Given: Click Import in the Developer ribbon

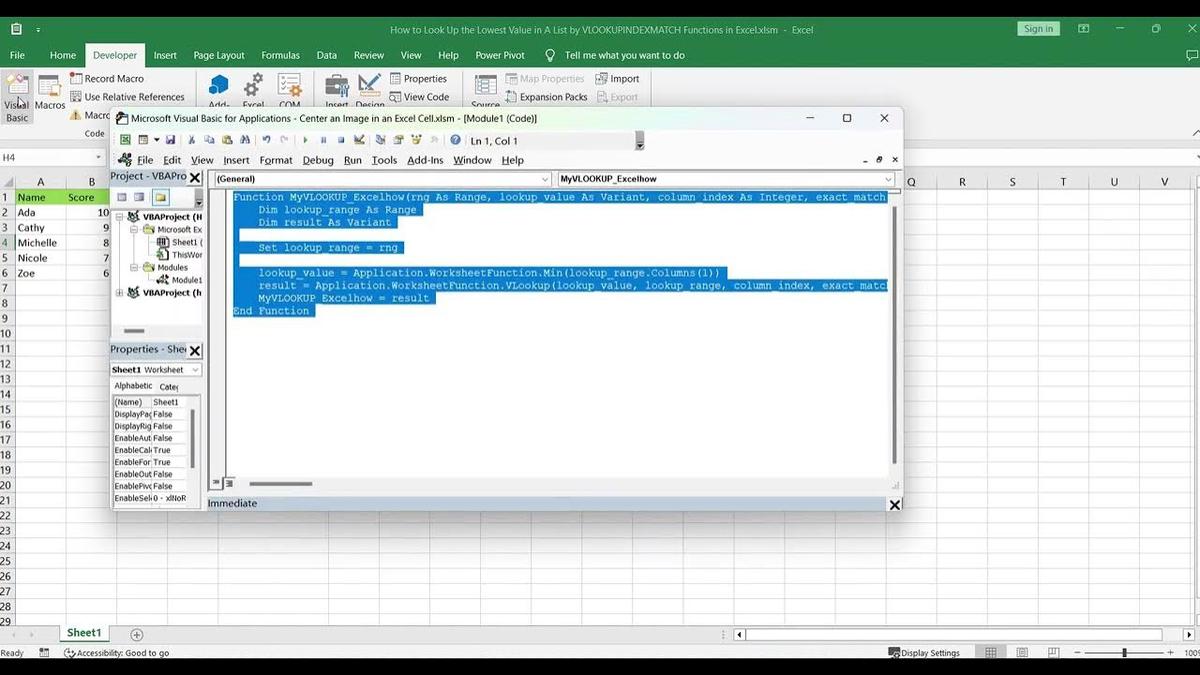Looking at the screenshot, I should coord(619,77).
